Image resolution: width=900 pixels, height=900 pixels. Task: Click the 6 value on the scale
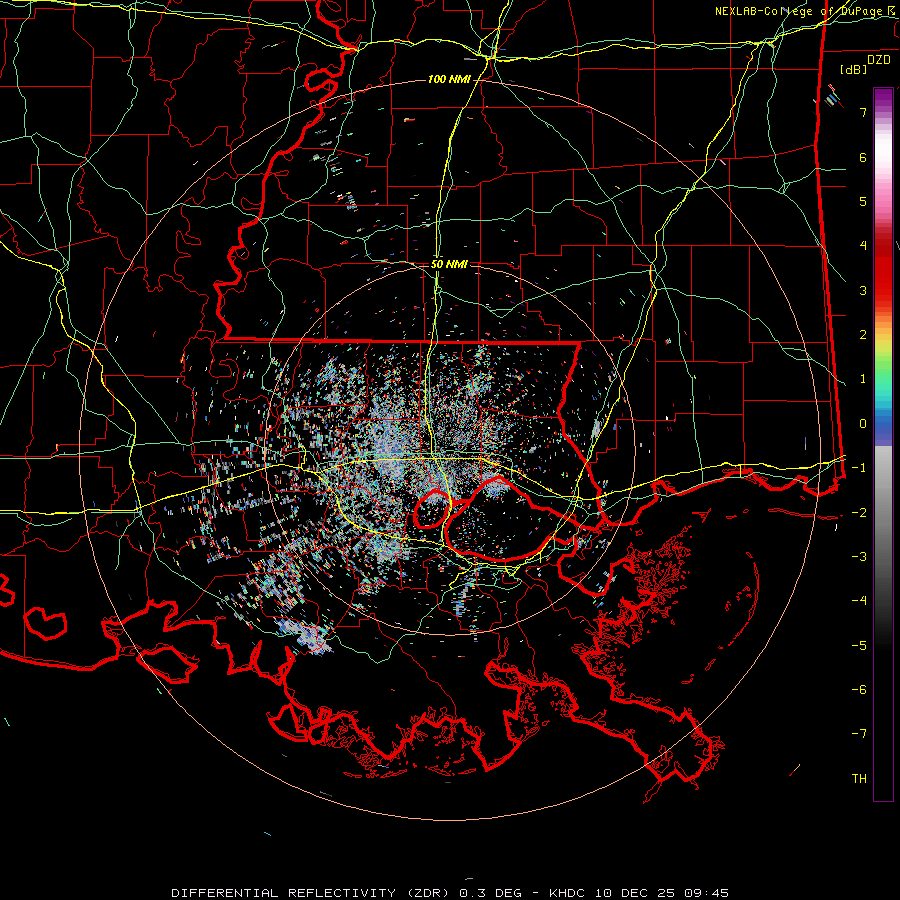(863, 157)
